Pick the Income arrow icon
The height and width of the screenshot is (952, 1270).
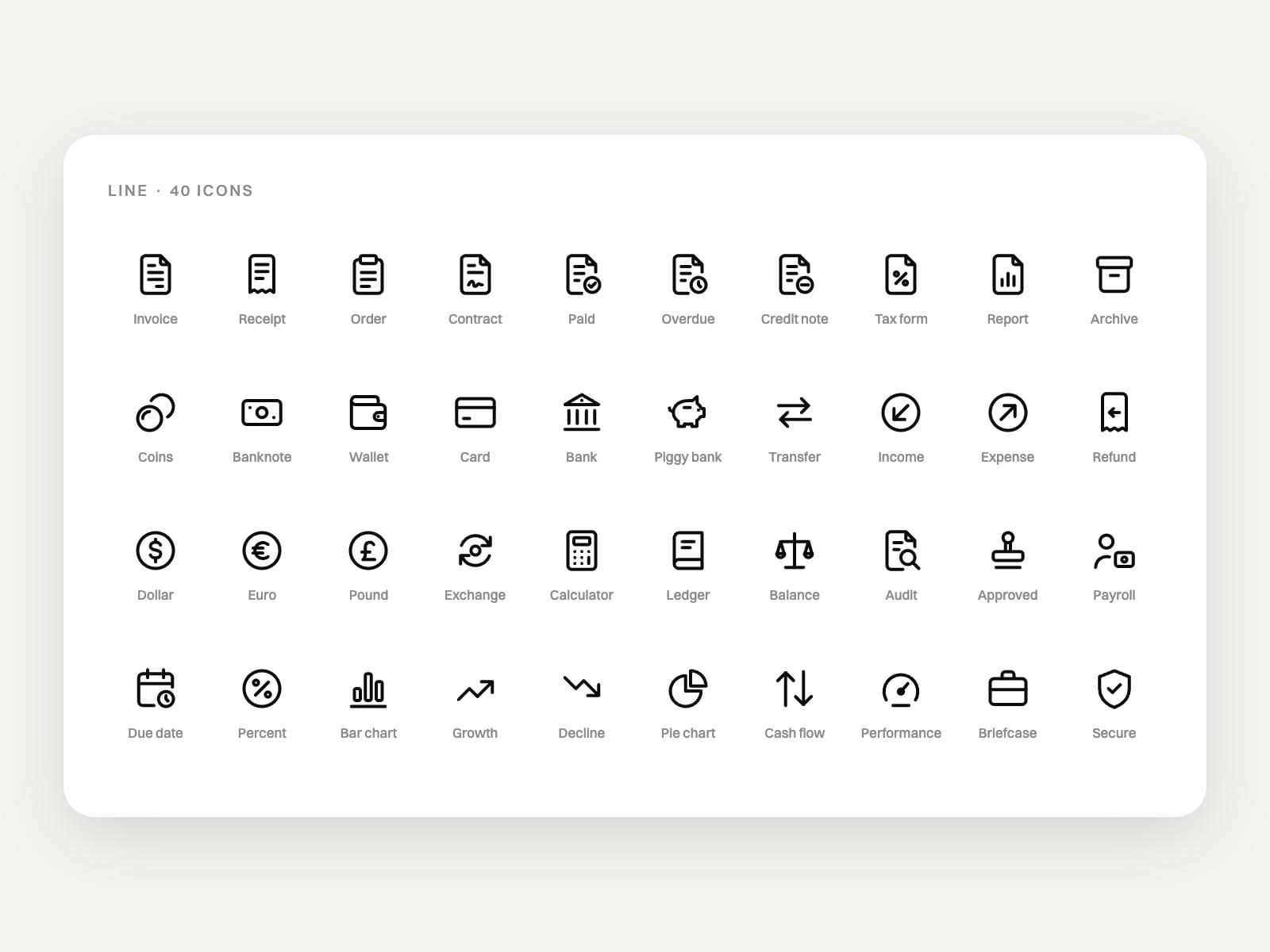901,413
